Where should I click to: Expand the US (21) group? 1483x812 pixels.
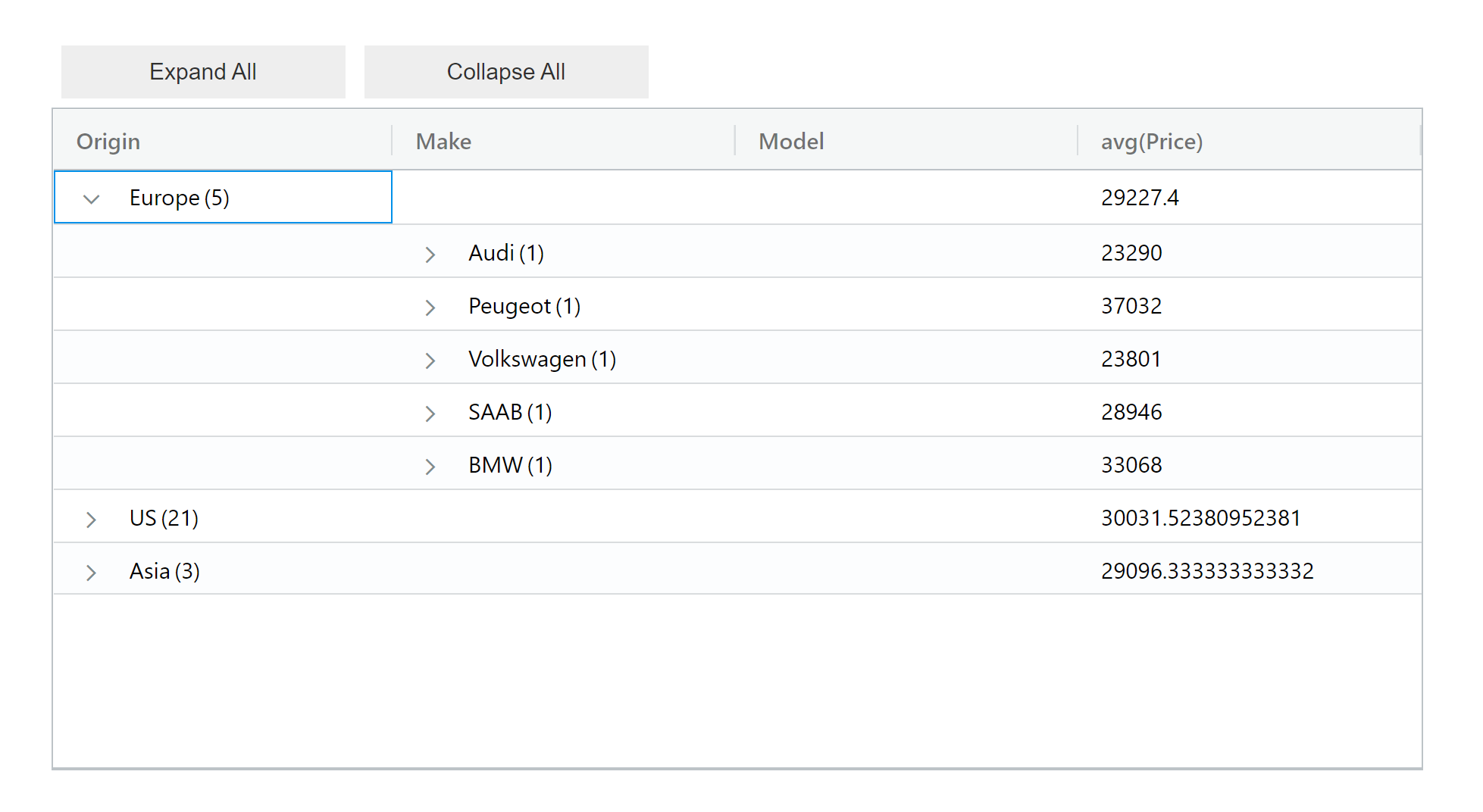pos(91,520)
